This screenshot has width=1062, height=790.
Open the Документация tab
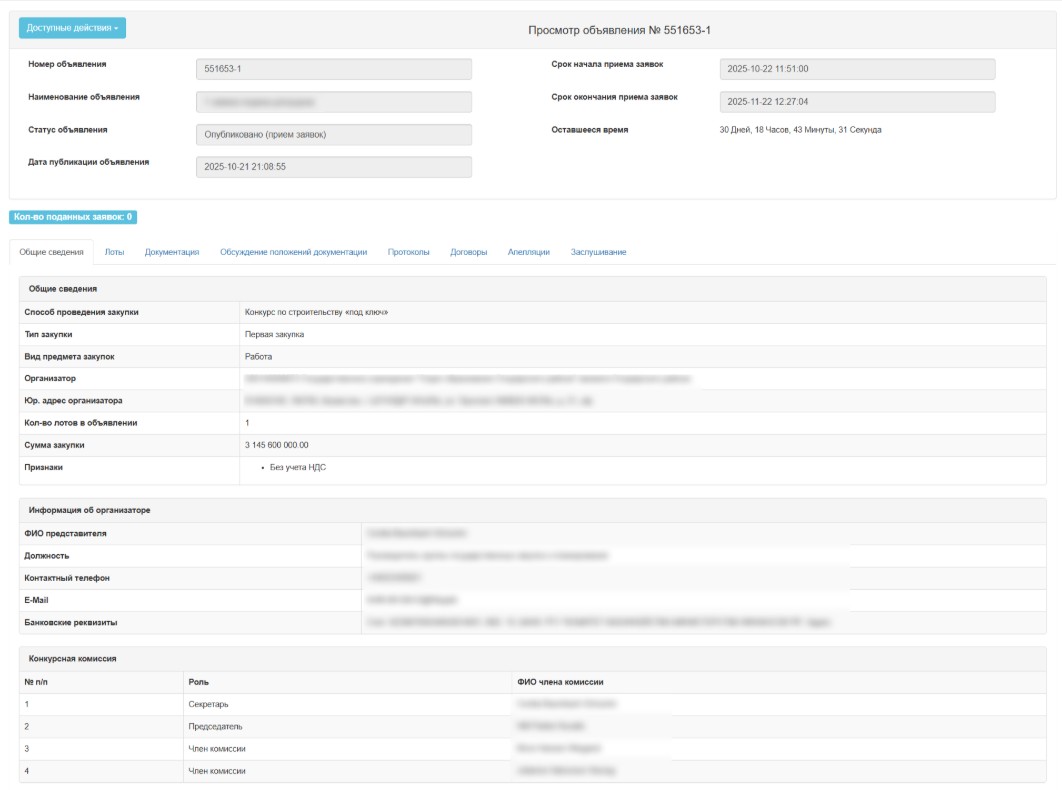tap(172, 252)
